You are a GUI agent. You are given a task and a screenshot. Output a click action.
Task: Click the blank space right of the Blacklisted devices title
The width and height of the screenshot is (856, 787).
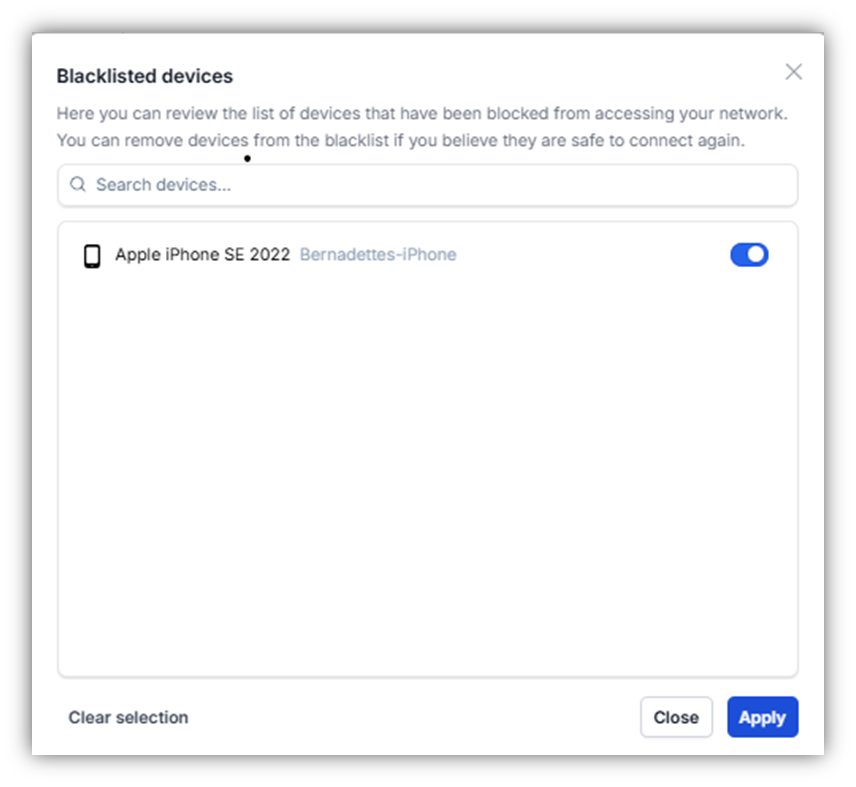pos(500,76)
